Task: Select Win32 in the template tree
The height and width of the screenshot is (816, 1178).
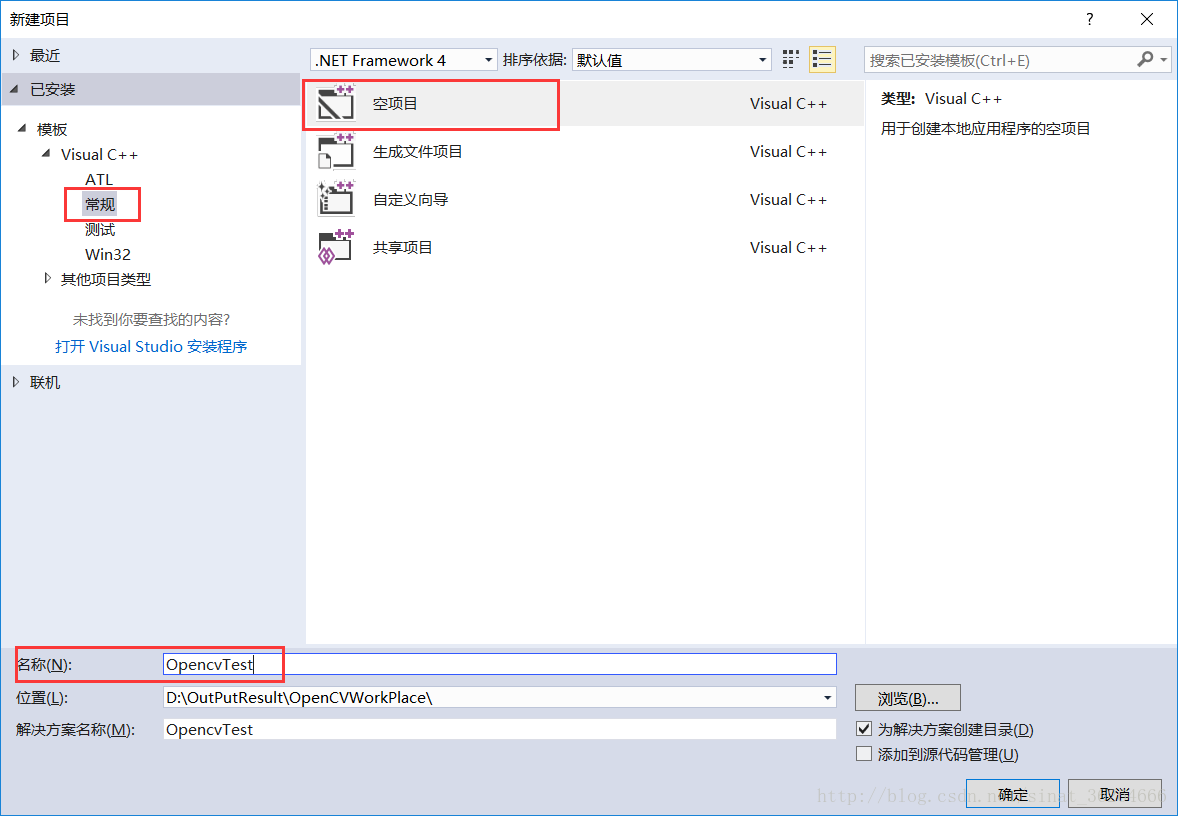Action: coord(108,254)
